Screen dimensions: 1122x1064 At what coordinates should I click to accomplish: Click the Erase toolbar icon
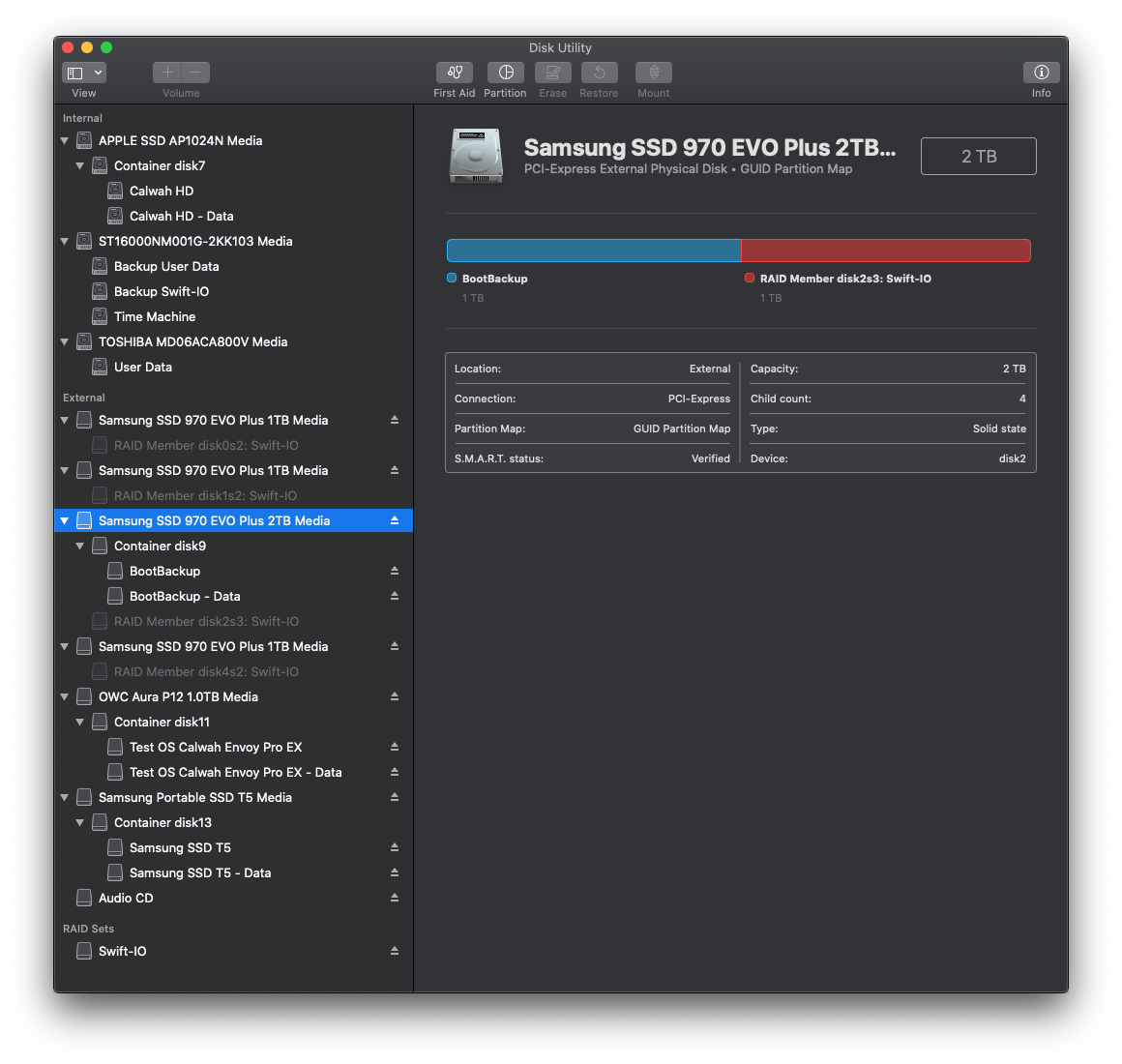(x=553, y=73)
